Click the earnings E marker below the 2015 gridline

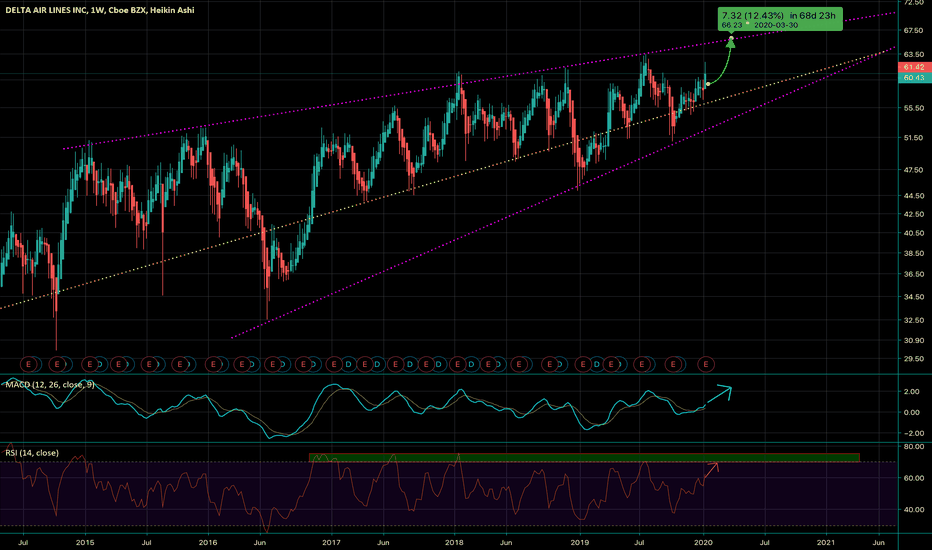pyautogui.click(x=90, y=364)
